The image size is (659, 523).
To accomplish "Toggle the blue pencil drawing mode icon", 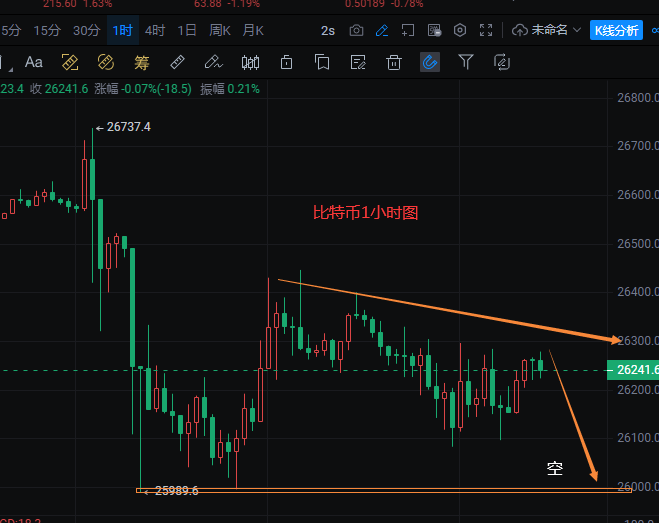I will [382, 30].
